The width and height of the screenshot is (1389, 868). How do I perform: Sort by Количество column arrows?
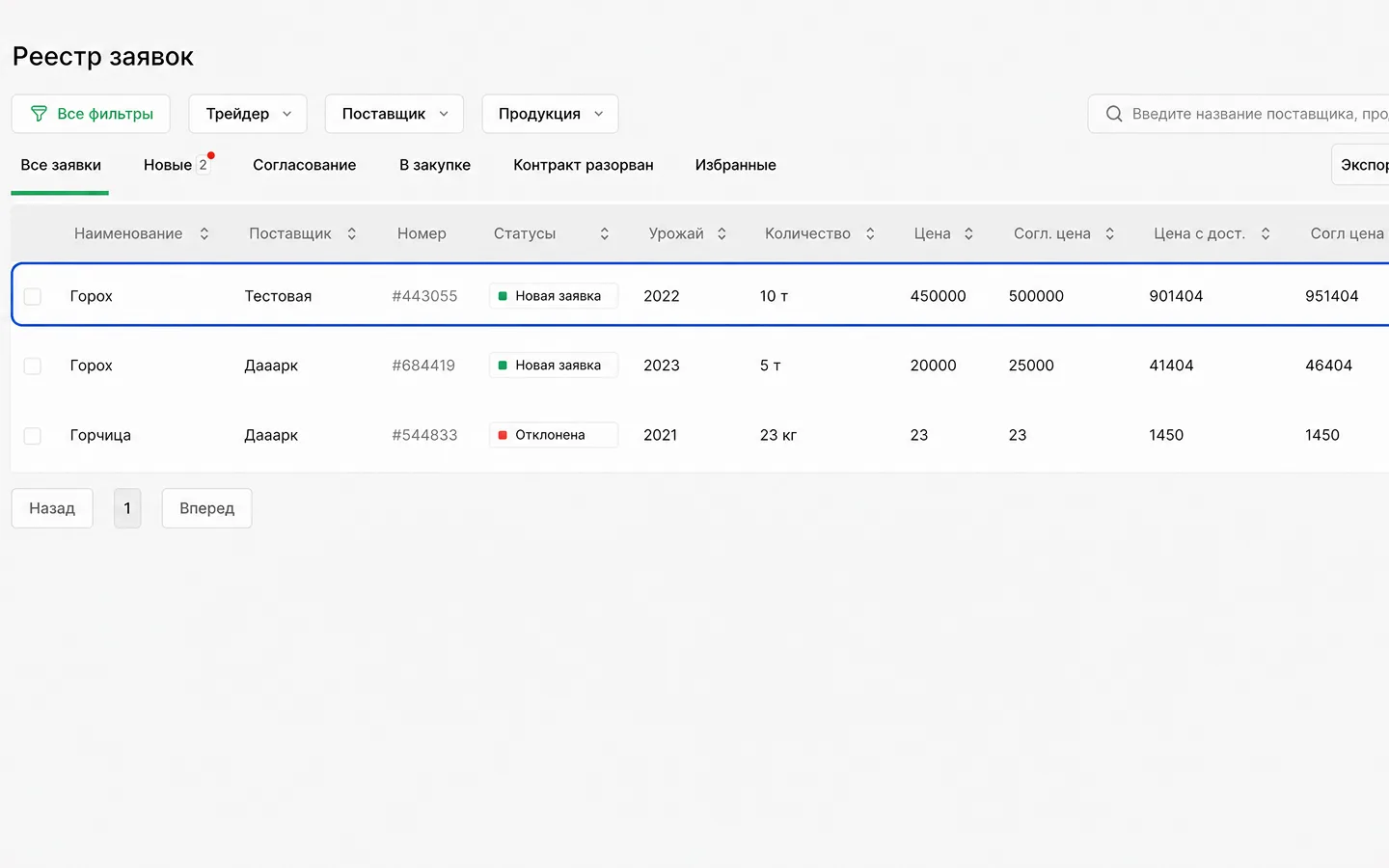870,233
